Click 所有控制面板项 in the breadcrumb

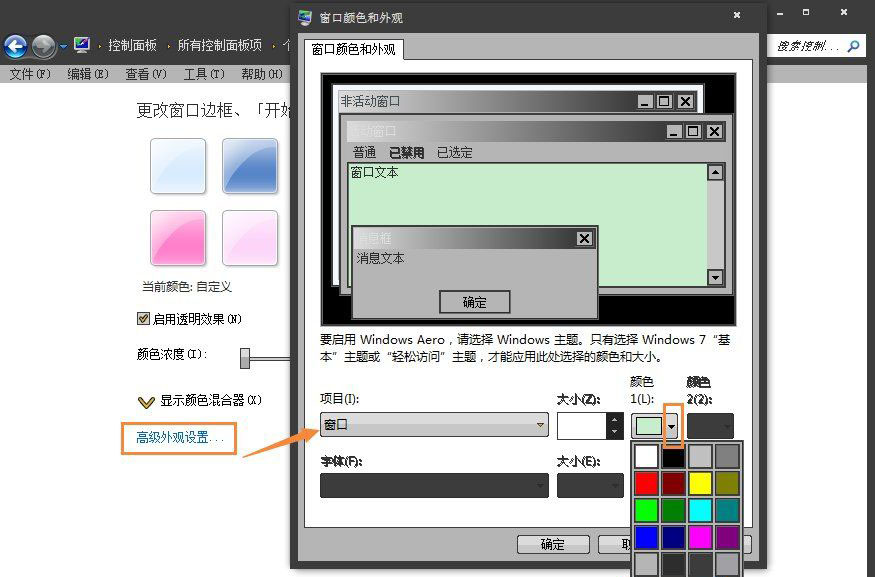[219, 46]
